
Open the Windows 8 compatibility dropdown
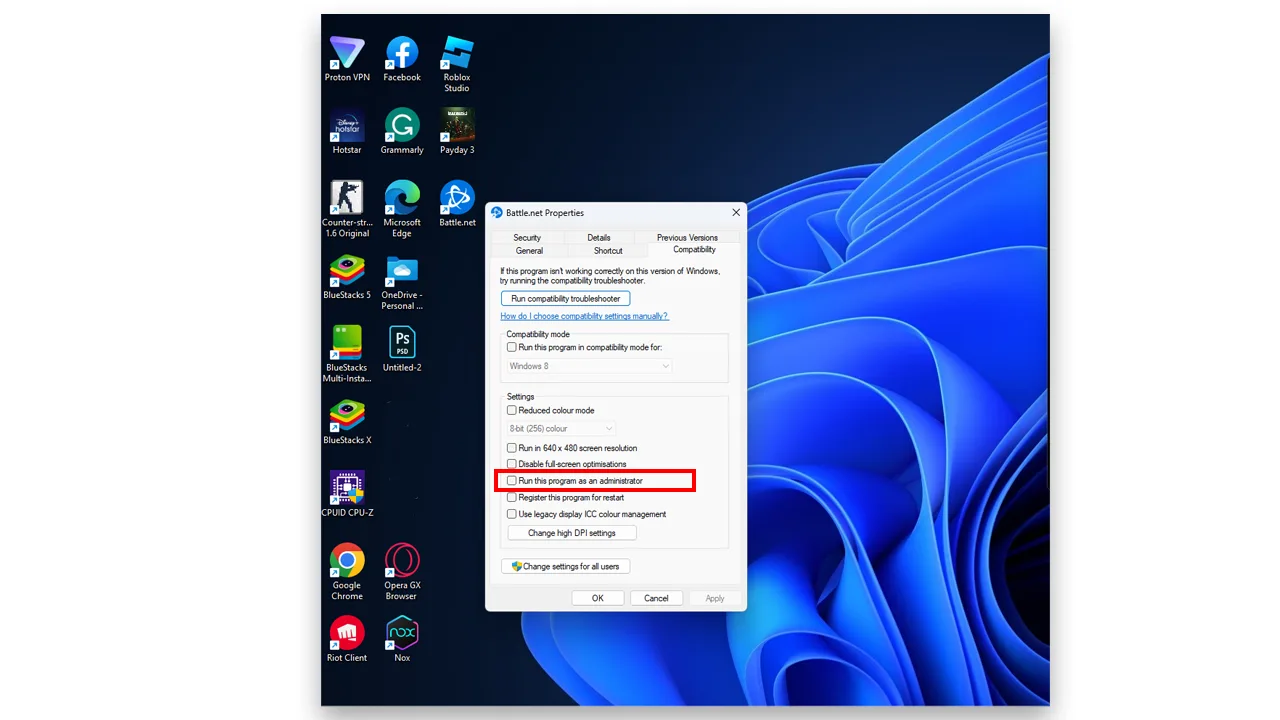tap(588, 366)
